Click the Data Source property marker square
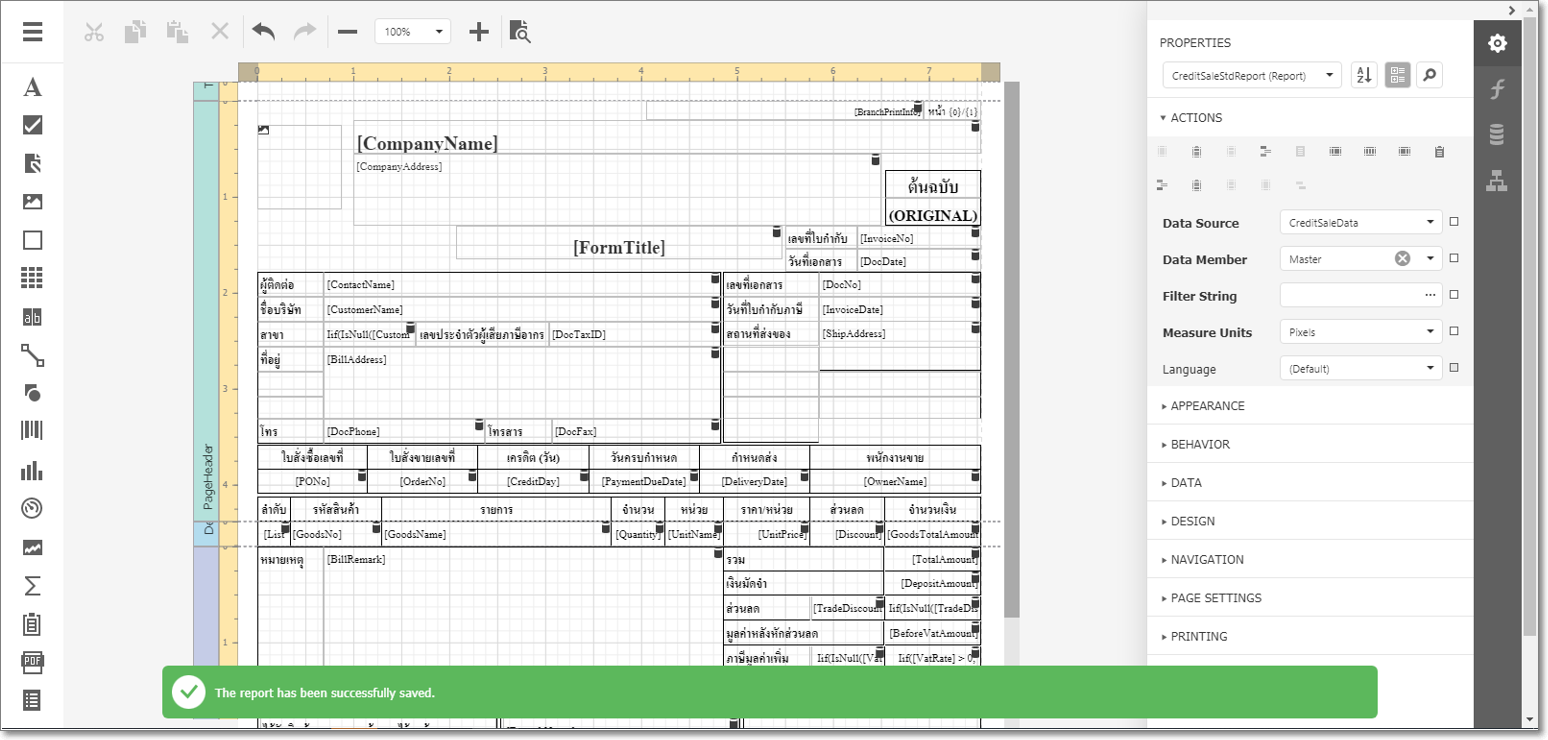1548x740 pixels. click(1454, 222)
